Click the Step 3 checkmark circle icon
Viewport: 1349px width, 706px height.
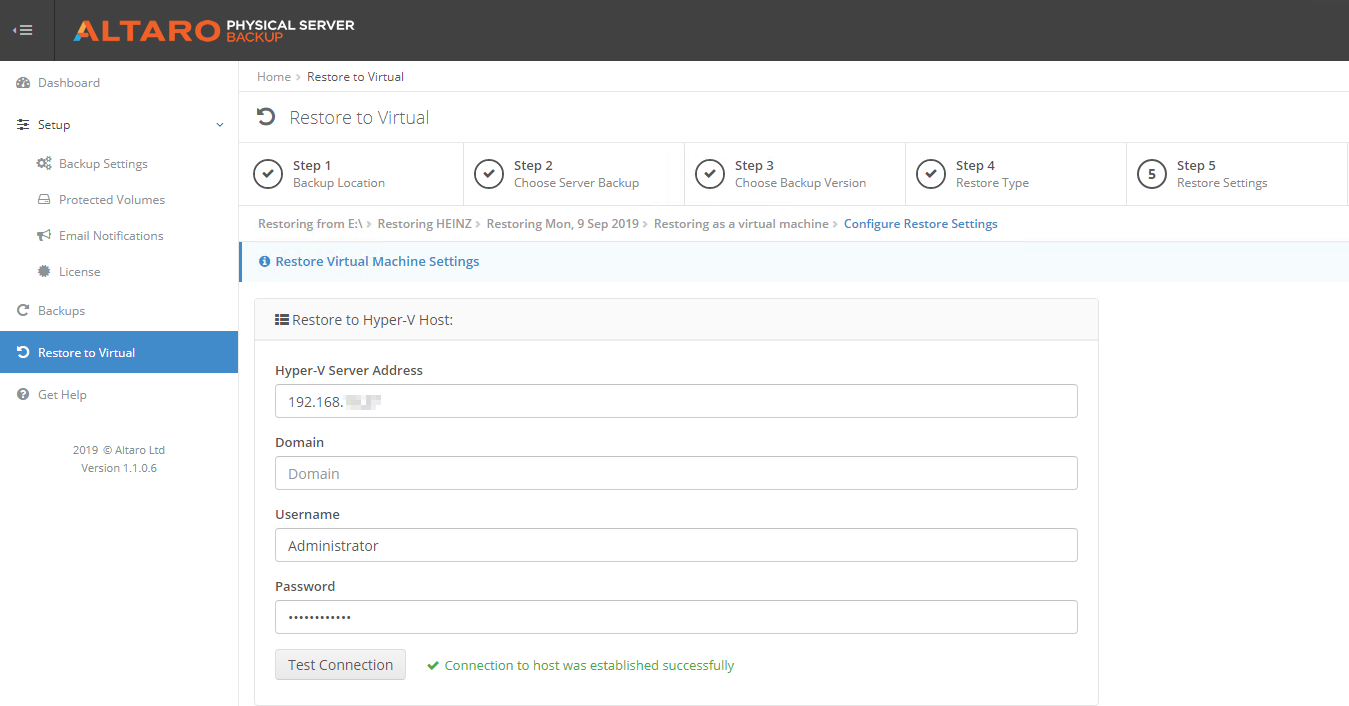point(710,174)
